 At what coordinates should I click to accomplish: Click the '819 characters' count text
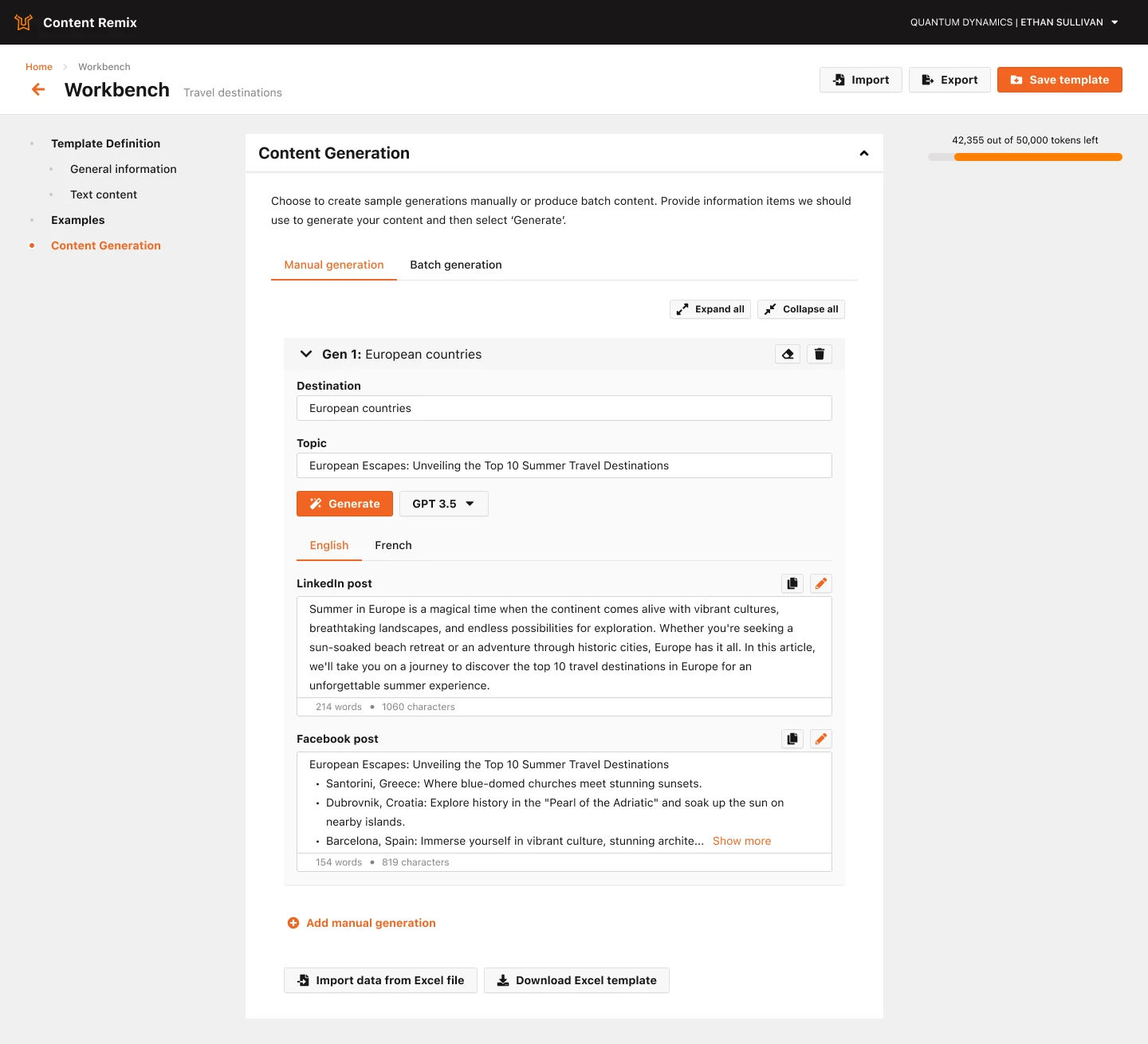coord(415,862)
